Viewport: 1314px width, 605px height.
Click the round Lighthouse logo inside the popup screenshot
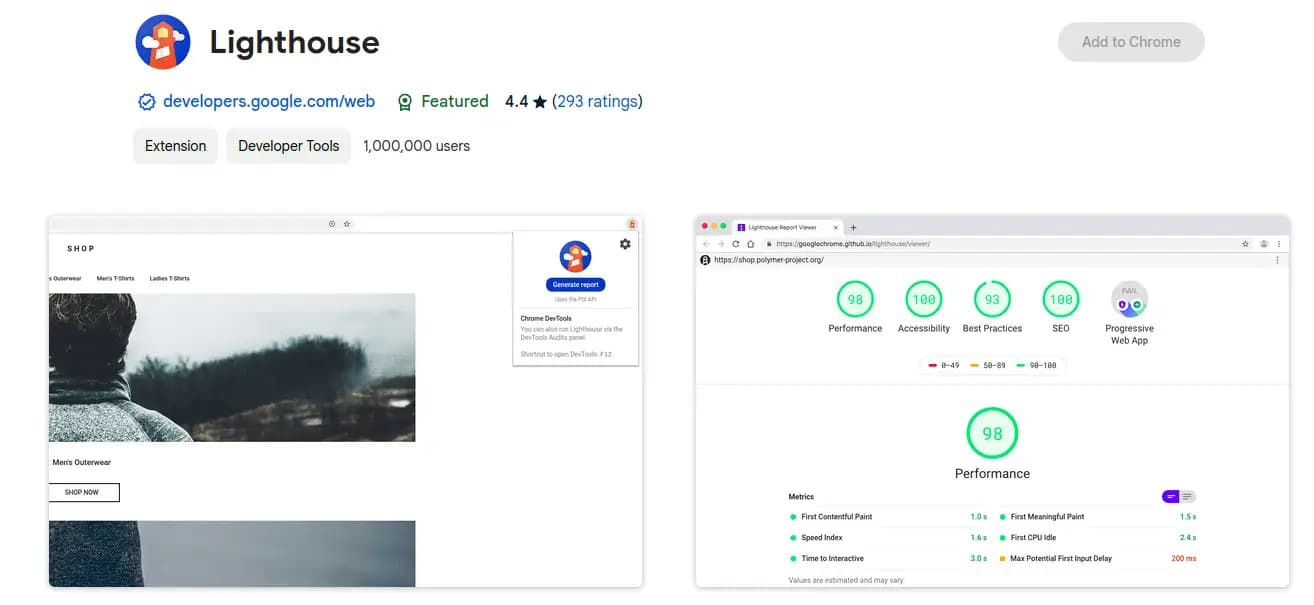[x=576, y=256]
